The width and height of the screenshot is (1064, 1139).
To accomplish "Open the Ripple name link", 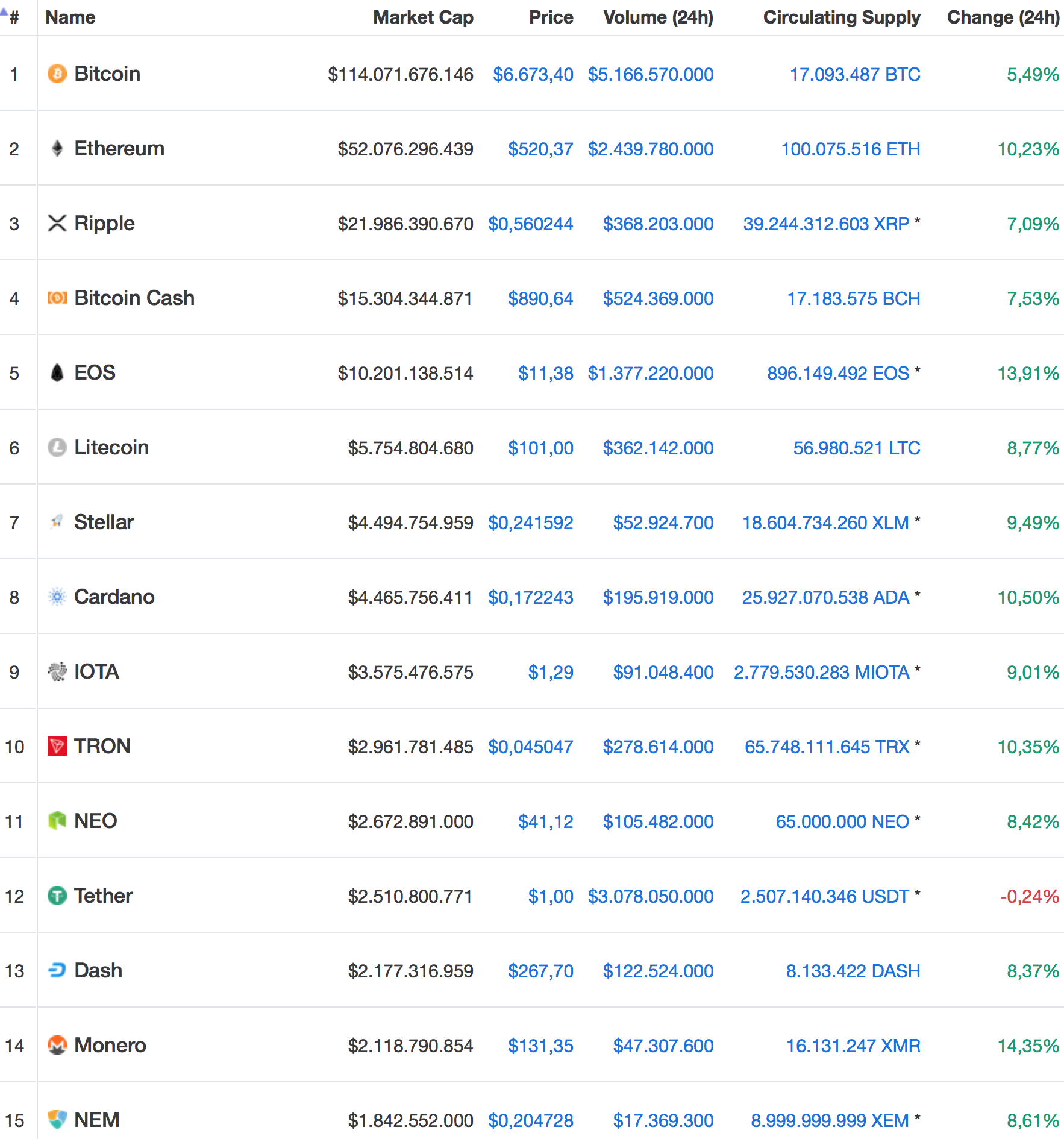I will tap(104, 223).
